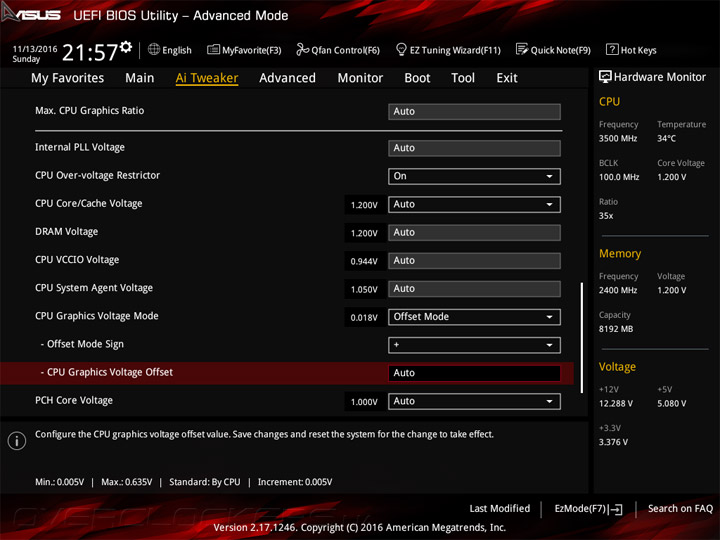Open Quick Note(F9)

coord(560,50)
